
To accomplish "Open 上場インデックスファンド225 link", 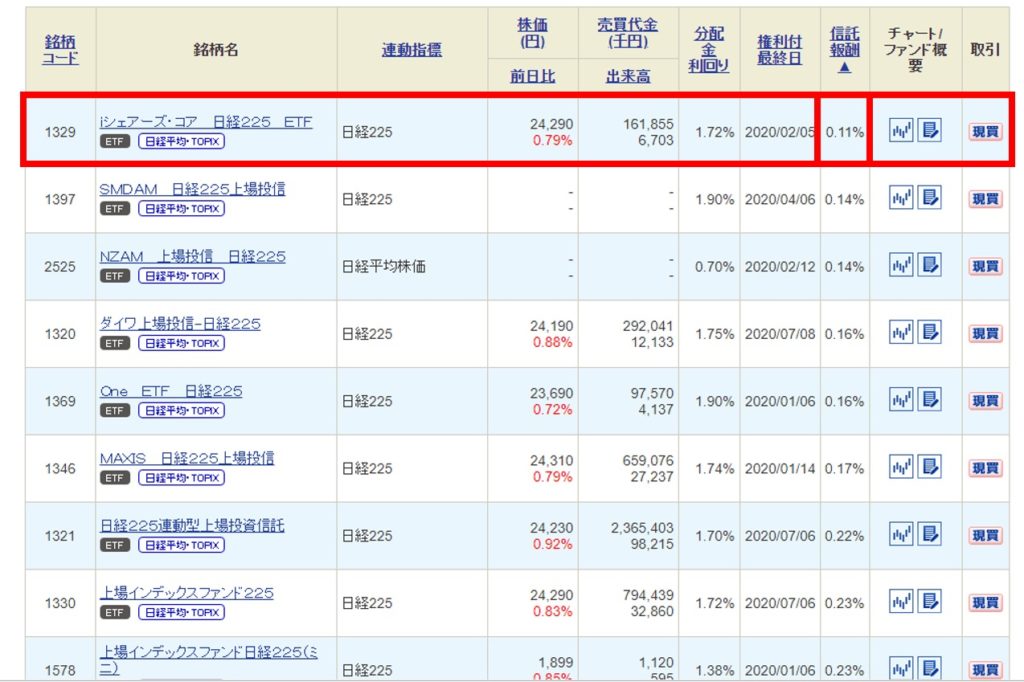I will (186, 593).
